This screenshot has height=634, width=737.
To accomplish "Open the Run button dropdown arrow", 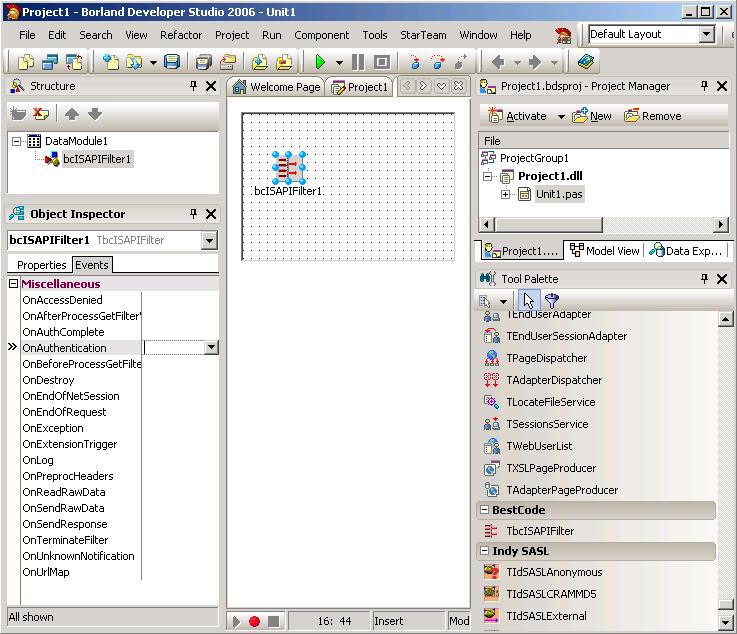I will click(339, 63).
